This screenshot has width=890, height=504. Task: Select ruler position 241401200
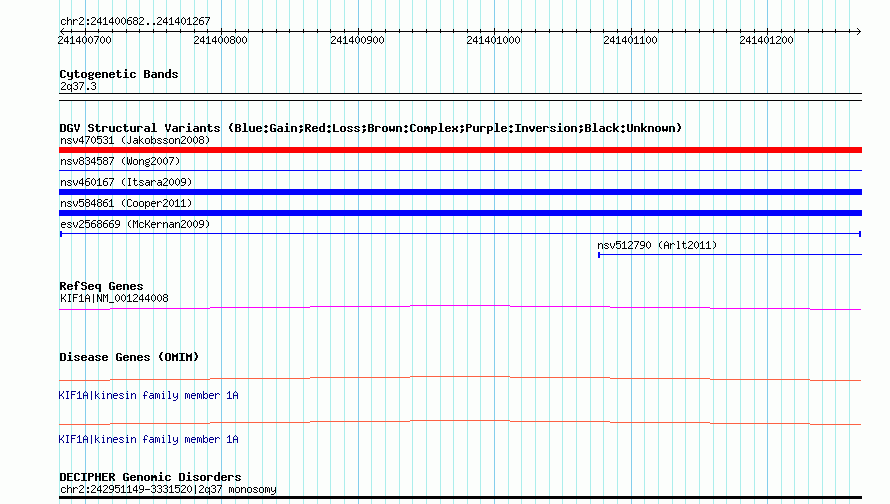tap(766, 40)
